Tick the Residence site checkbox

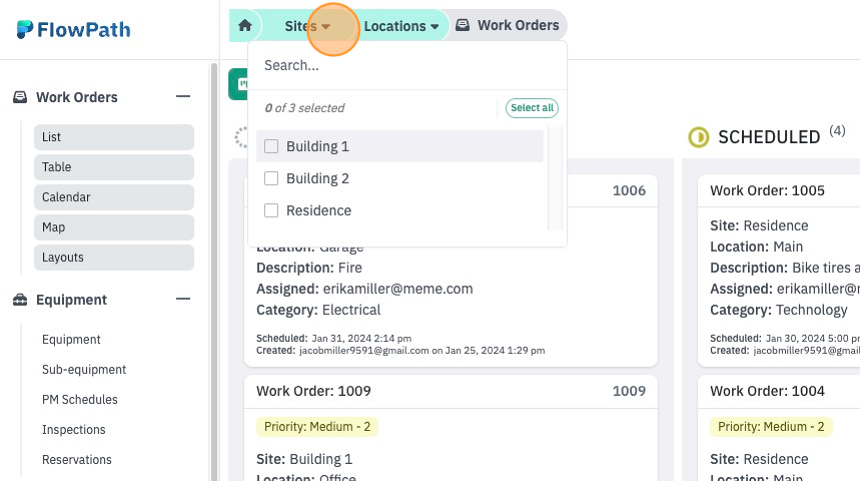[271, 210]
